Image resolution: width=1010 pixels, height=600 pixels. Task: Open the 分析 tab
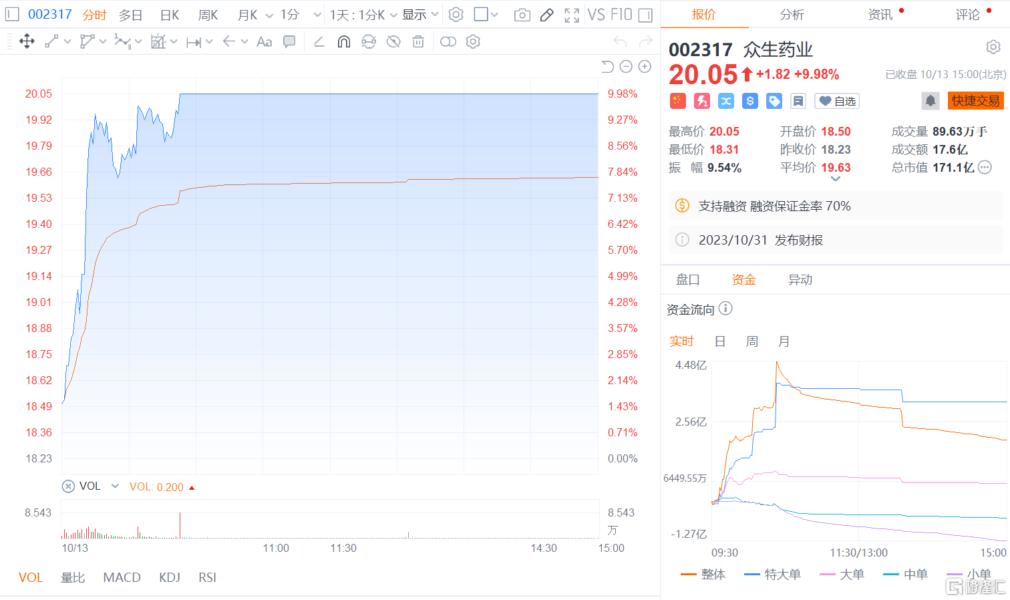pyautogui.click(x=792, y=14)
